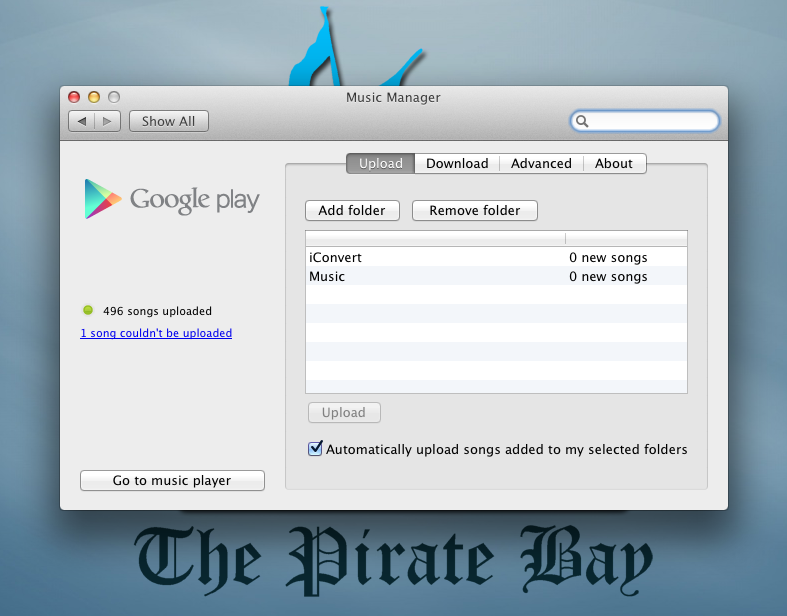Click the disabled Upload button below list

click(344, 413)
